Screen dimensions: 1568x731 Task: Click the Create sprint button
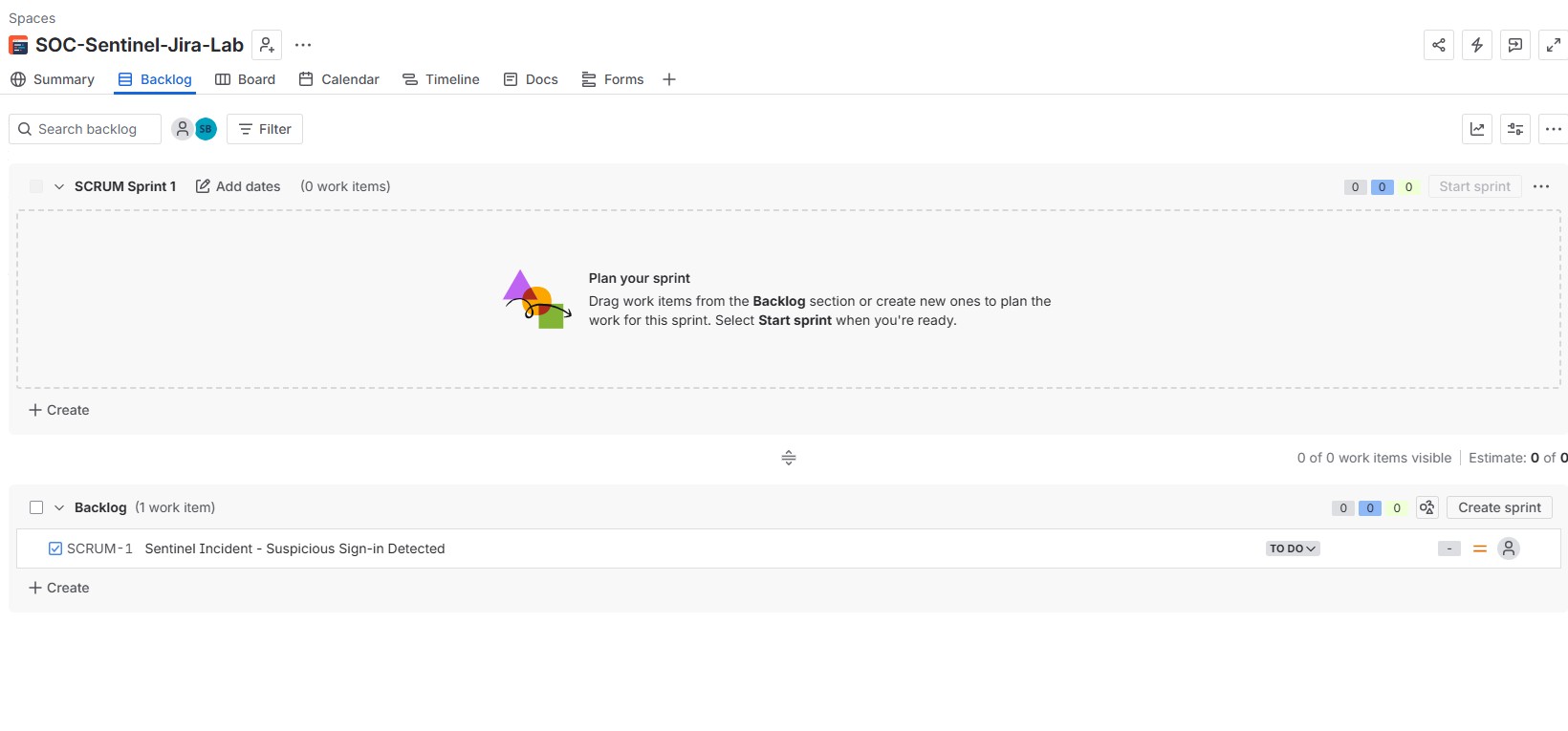pyautogui.click(x=1499, y=507)
